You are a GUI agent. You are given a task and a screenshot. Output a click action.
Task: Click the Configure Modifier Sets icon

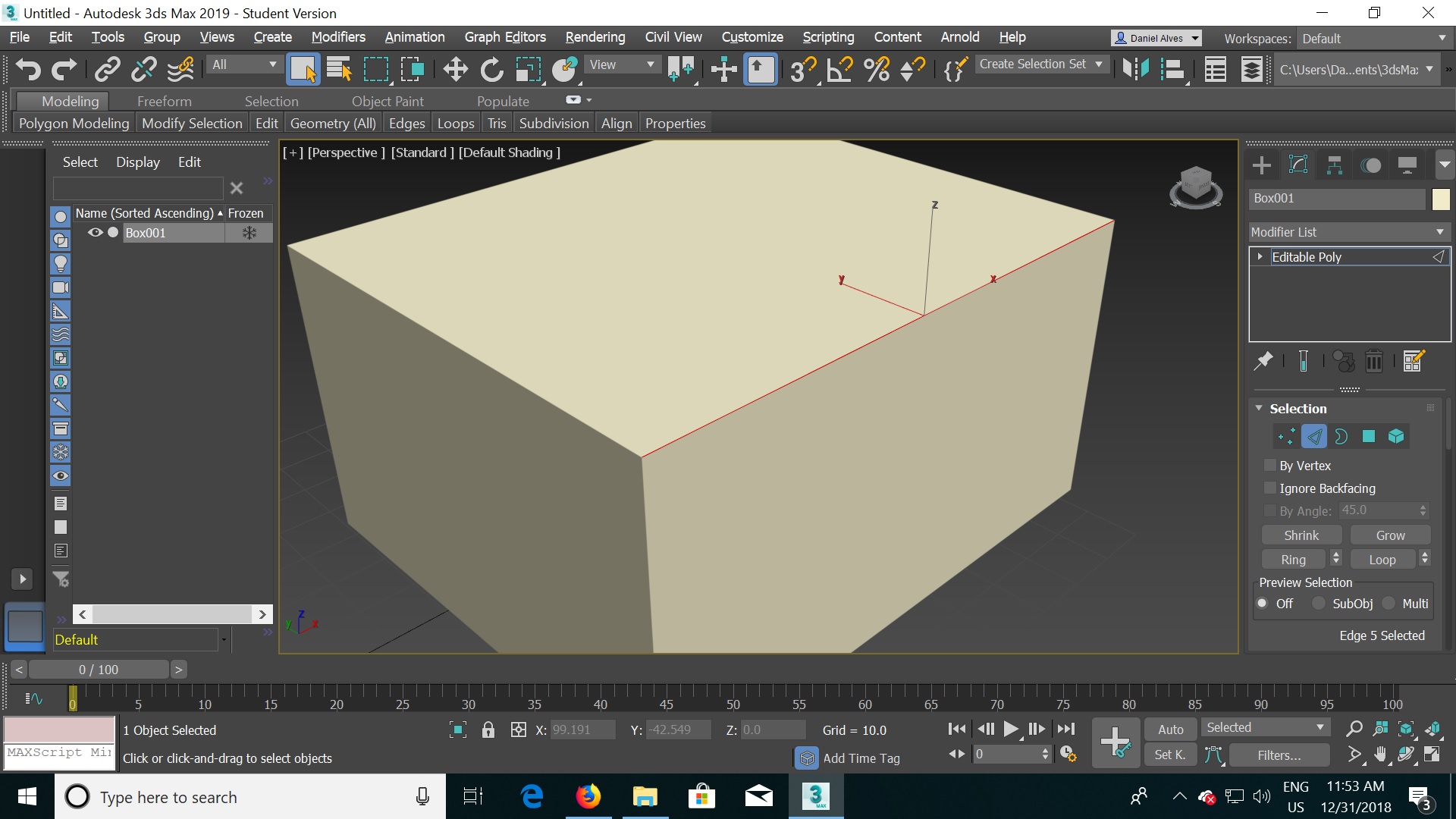1414,361
